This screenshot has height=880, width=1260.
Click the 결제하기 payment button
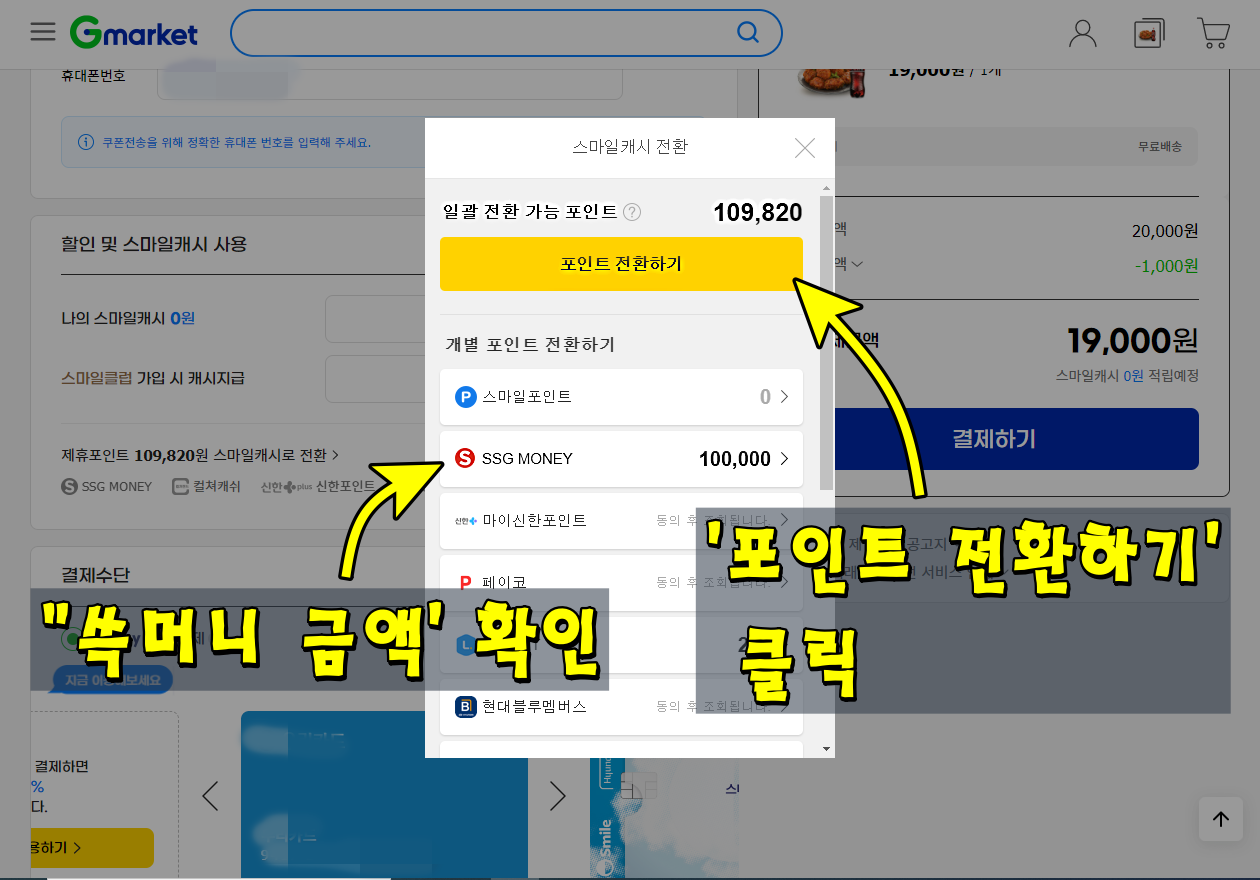1015,439
